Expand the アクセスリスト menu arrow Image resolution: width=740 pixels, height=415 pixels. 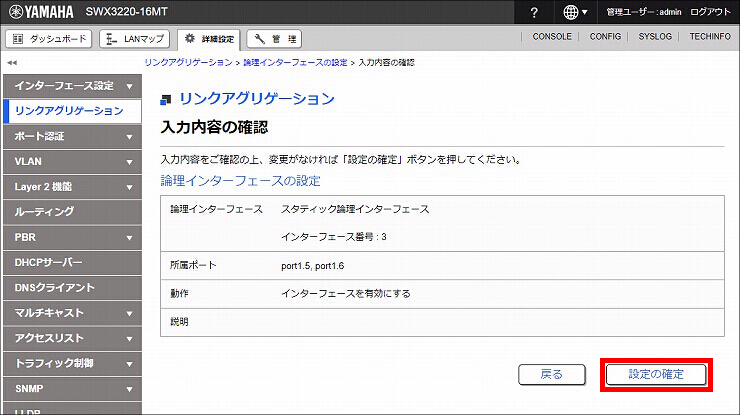(x=129, y=339)
